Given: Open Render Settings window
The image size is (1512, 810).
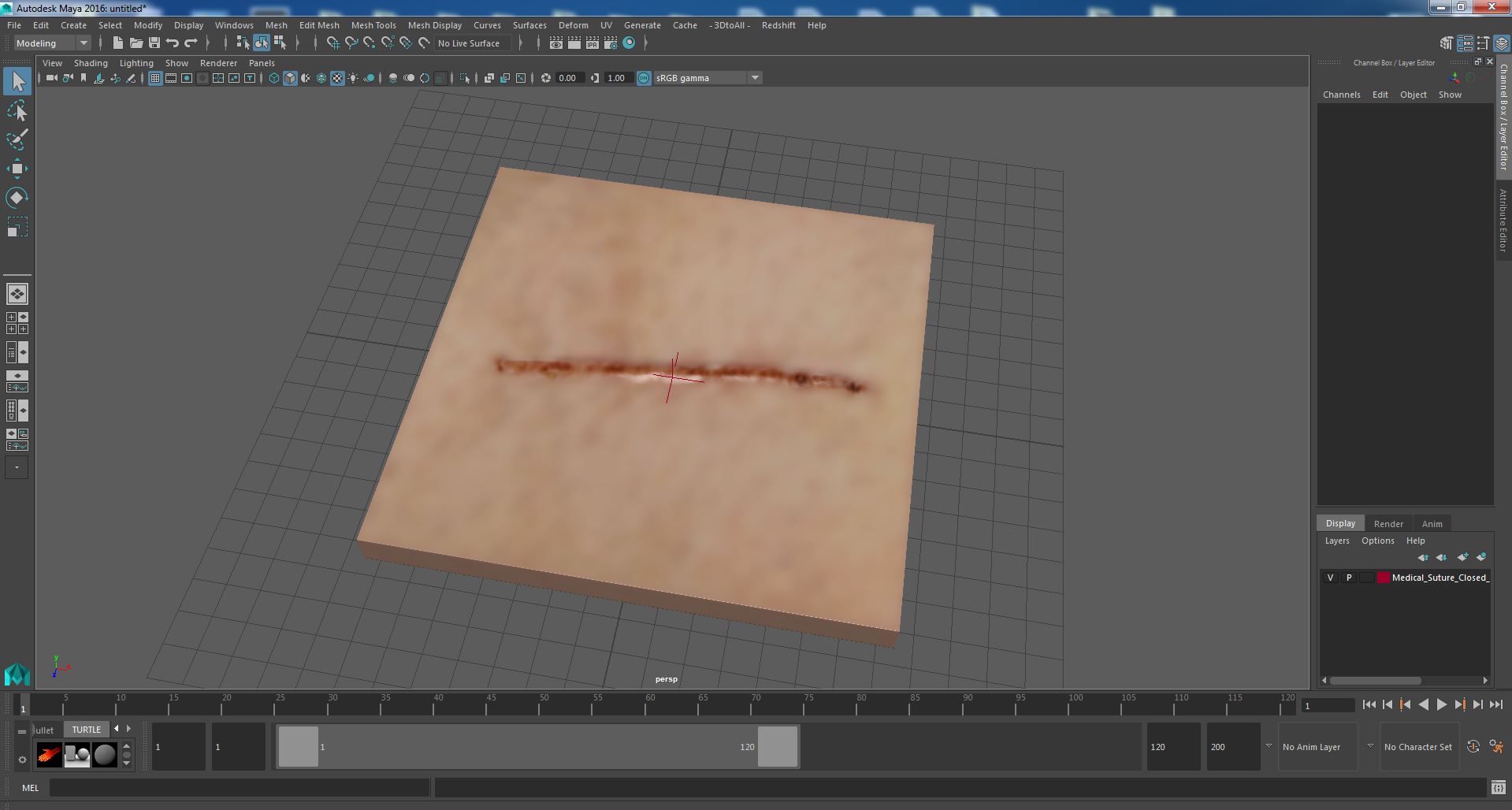Looking at the screenshot, I should pos(611,43).
